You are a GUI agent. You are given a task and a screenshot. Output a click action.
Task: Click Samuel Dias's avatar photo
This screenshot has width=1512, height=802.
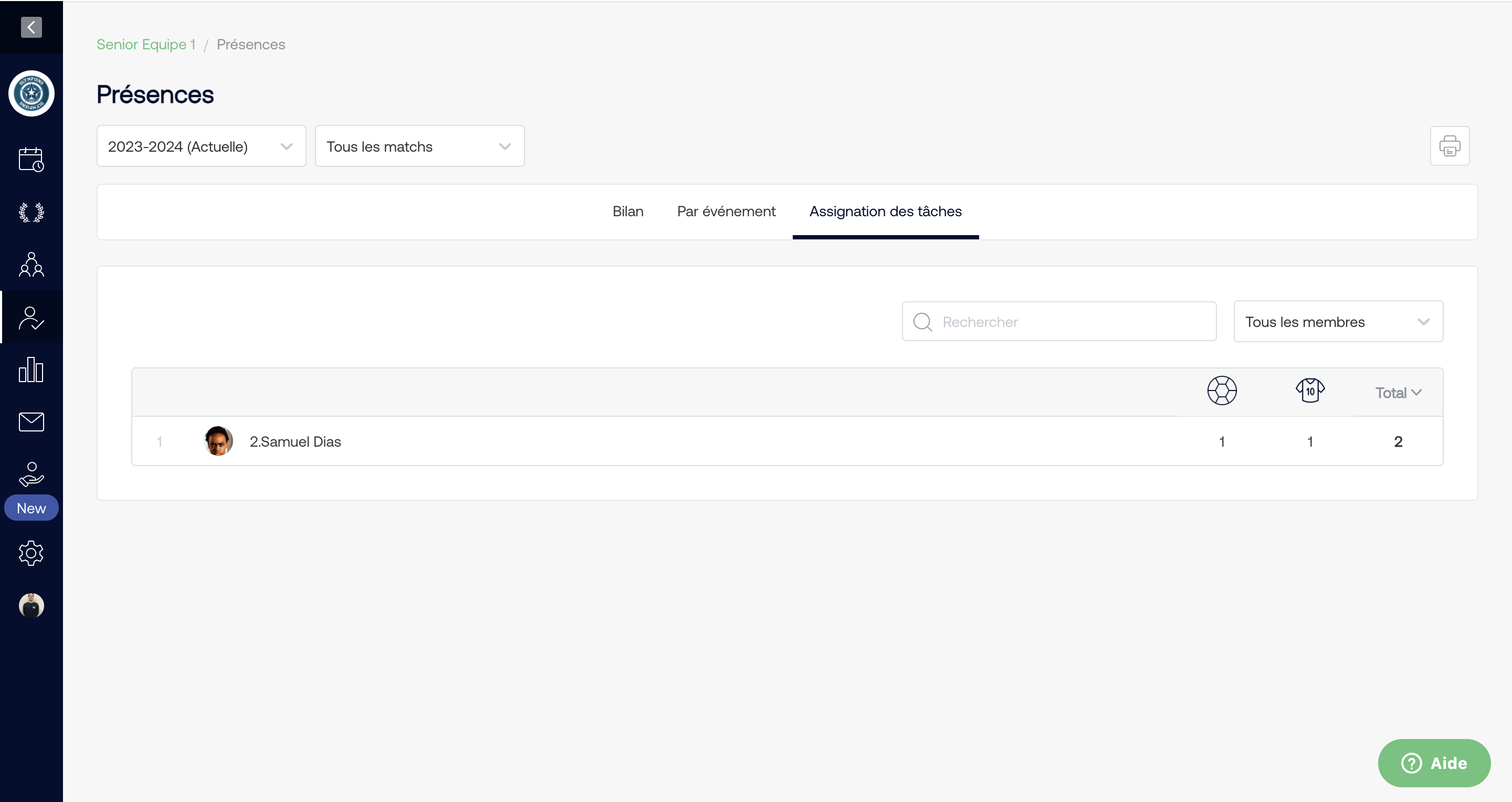click(218, 441)
